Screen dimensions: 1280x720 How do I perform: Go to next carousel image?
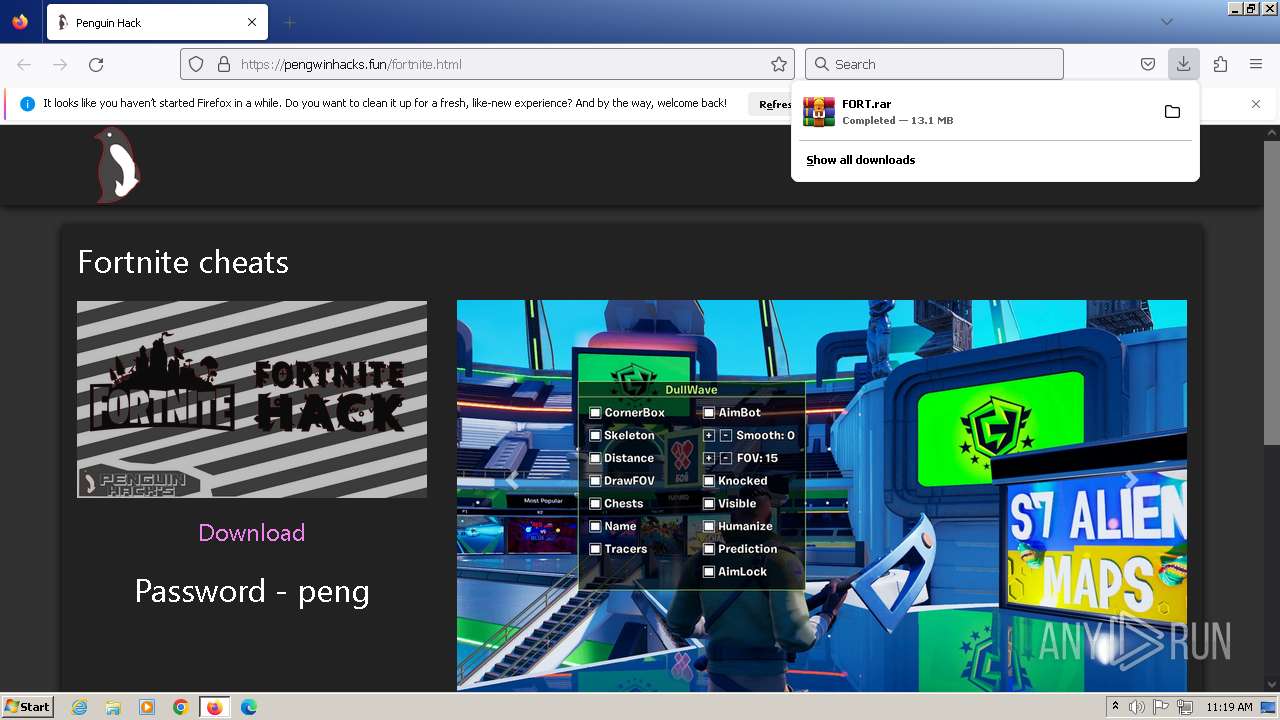point(1132,480)
